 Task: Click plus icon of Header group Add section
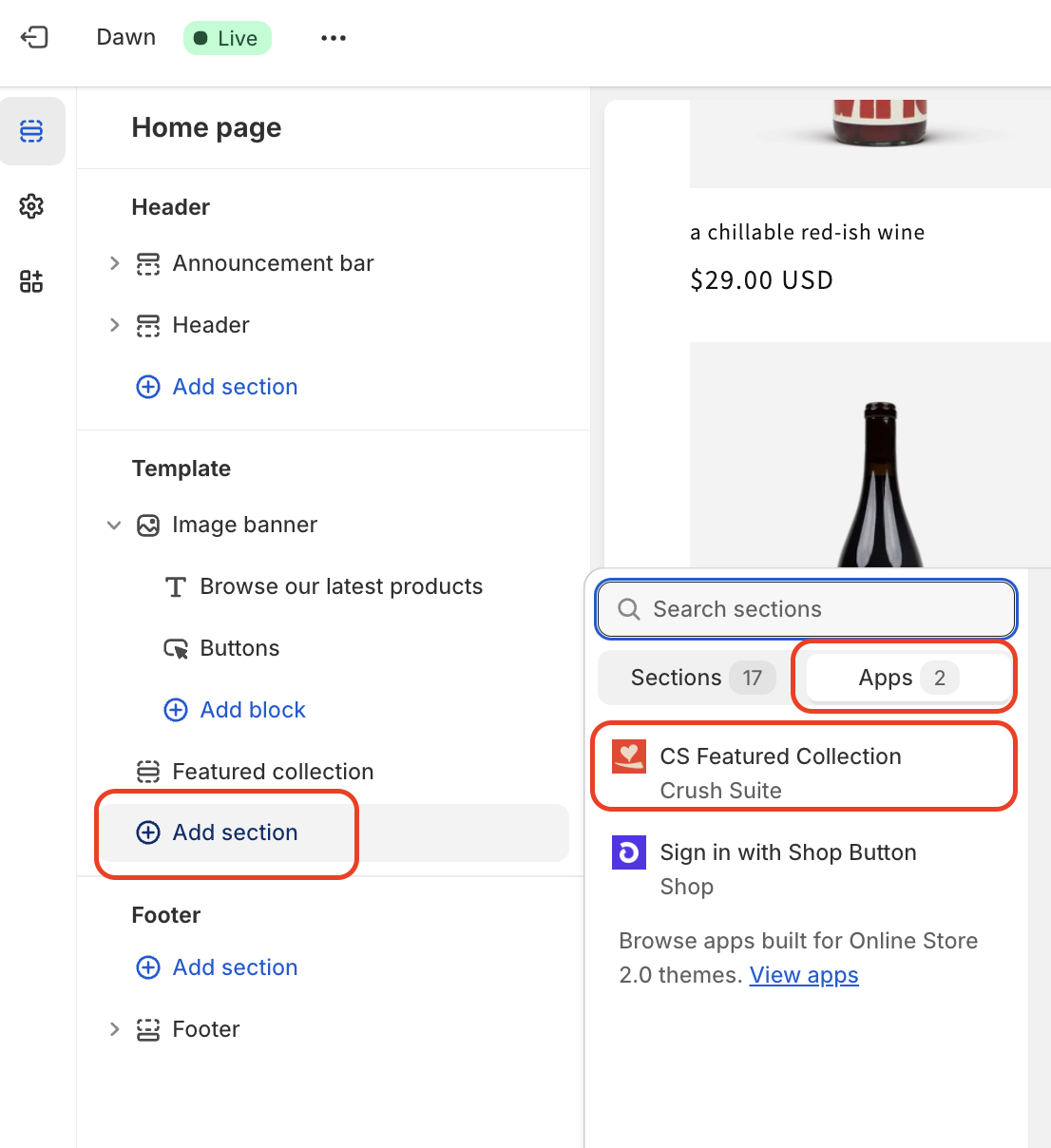[x=148, y=387]
